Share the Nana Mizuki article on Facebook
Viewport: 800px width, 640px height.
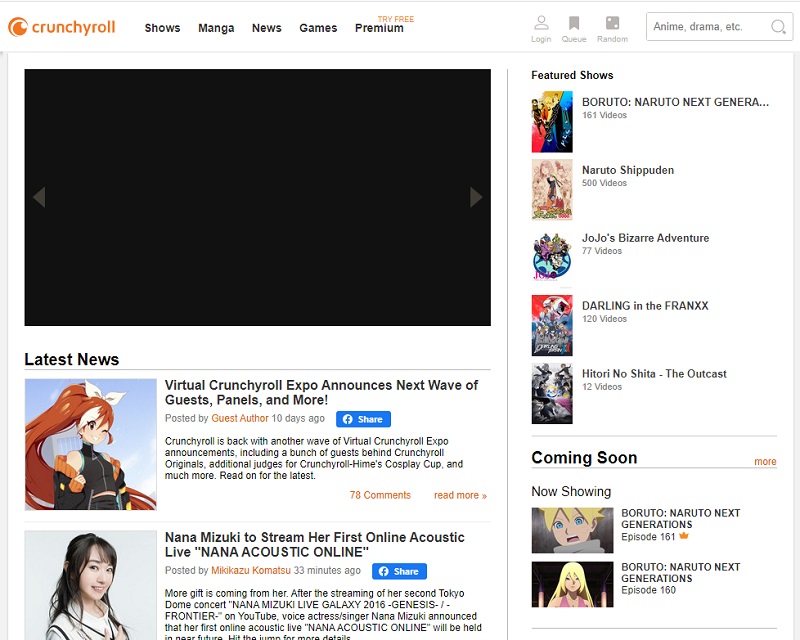click(399, 571)
